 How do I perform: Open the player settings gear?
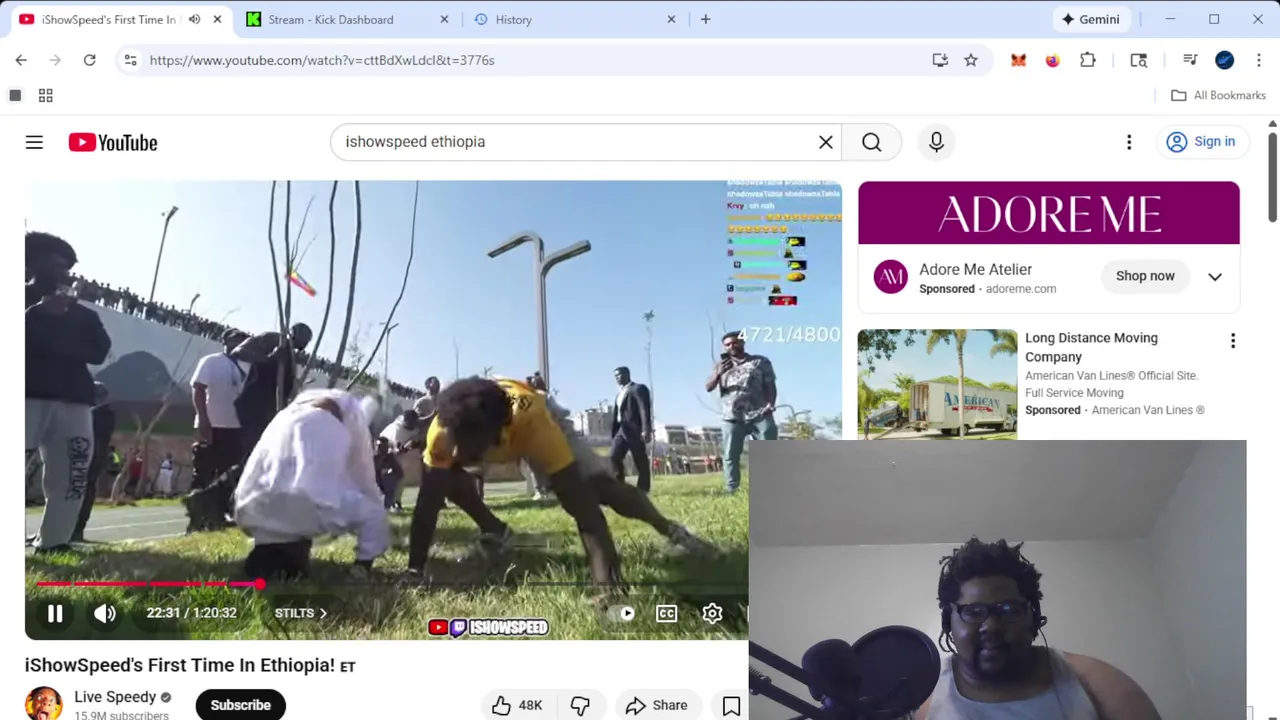[x=712, y=613]
